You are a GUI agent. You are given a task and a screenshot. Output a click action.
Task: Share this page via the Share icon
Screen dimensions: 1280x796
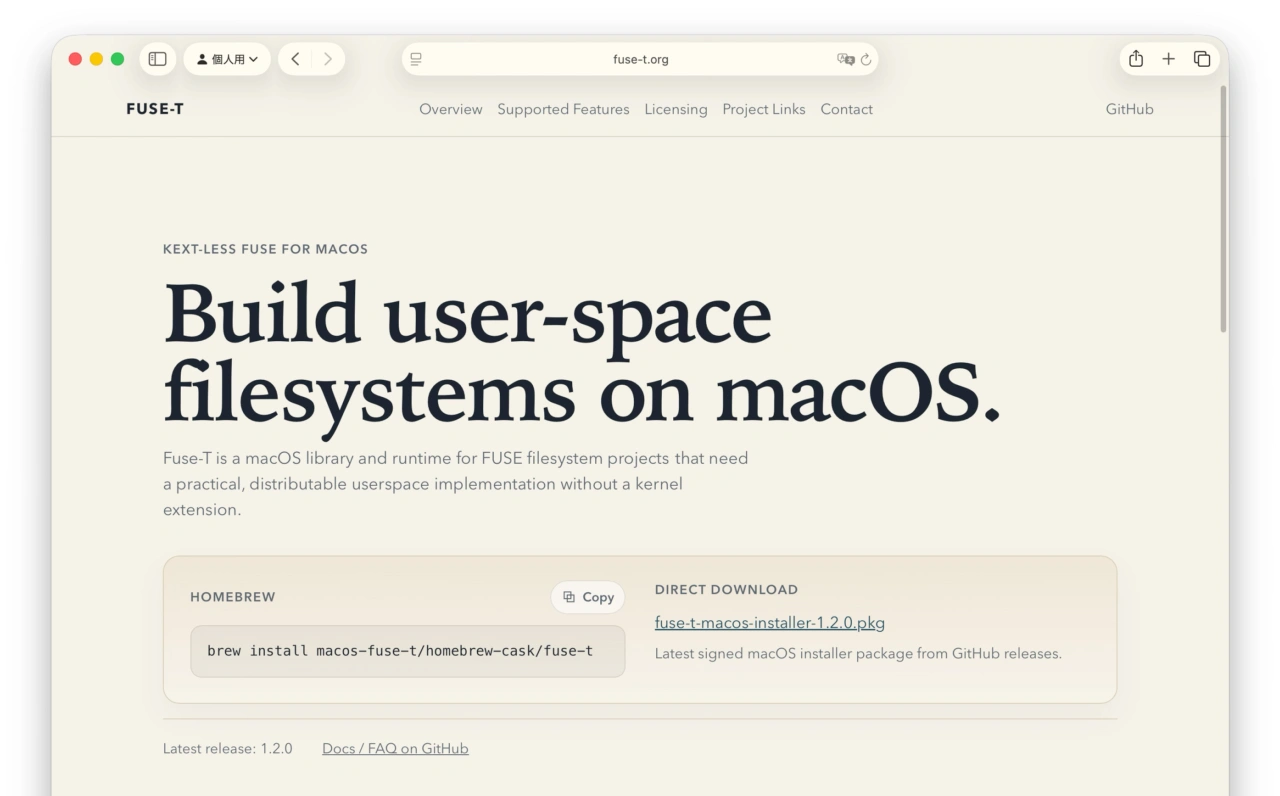tap(1135, 59)
